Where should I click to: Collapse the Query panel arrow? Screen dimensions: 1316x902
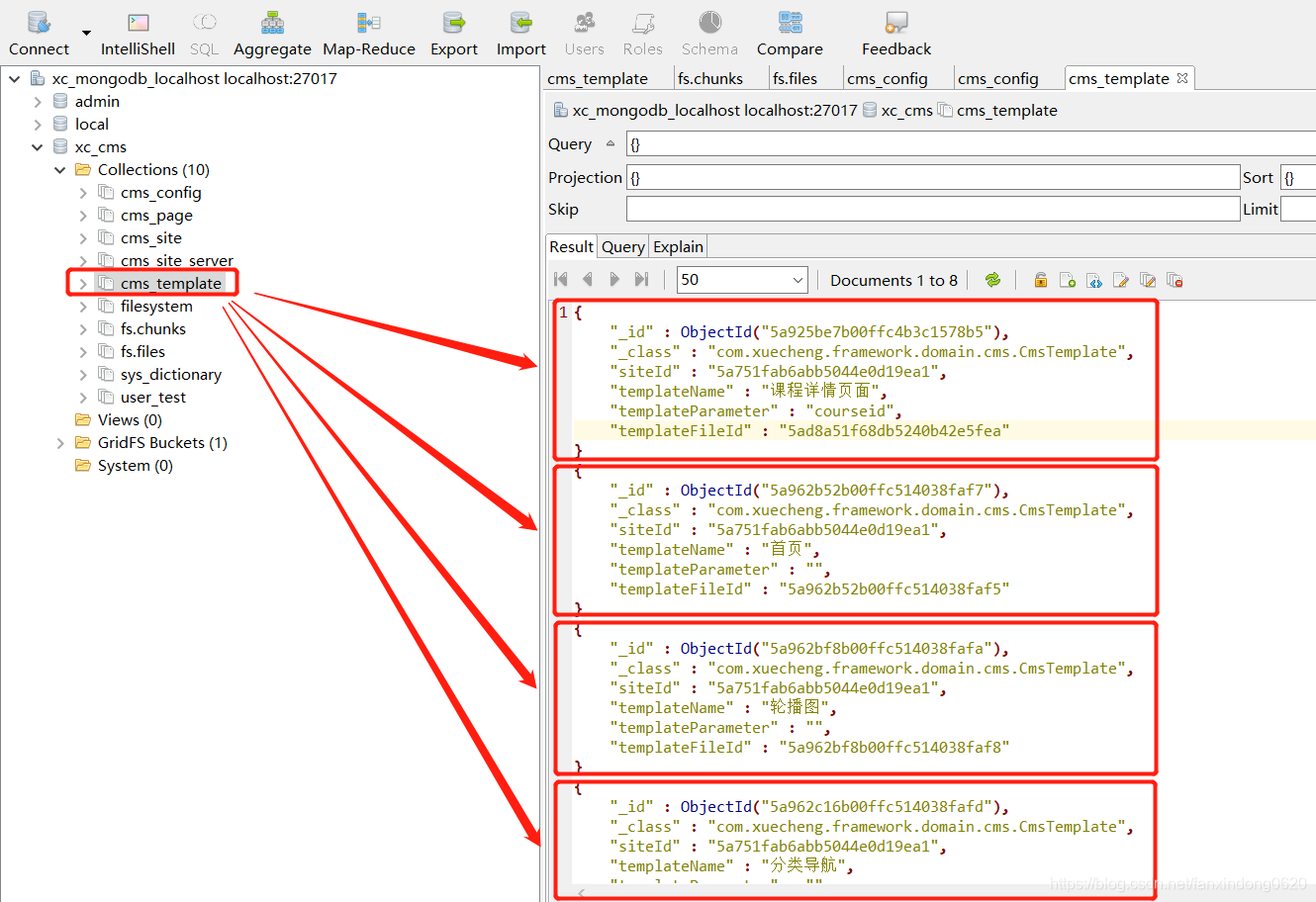[x=611, y=143]
